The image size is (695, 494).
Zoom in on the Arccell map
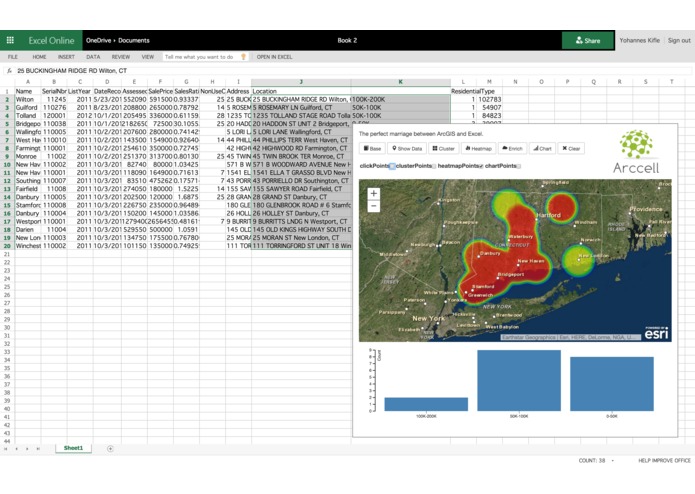click(374, 193)
